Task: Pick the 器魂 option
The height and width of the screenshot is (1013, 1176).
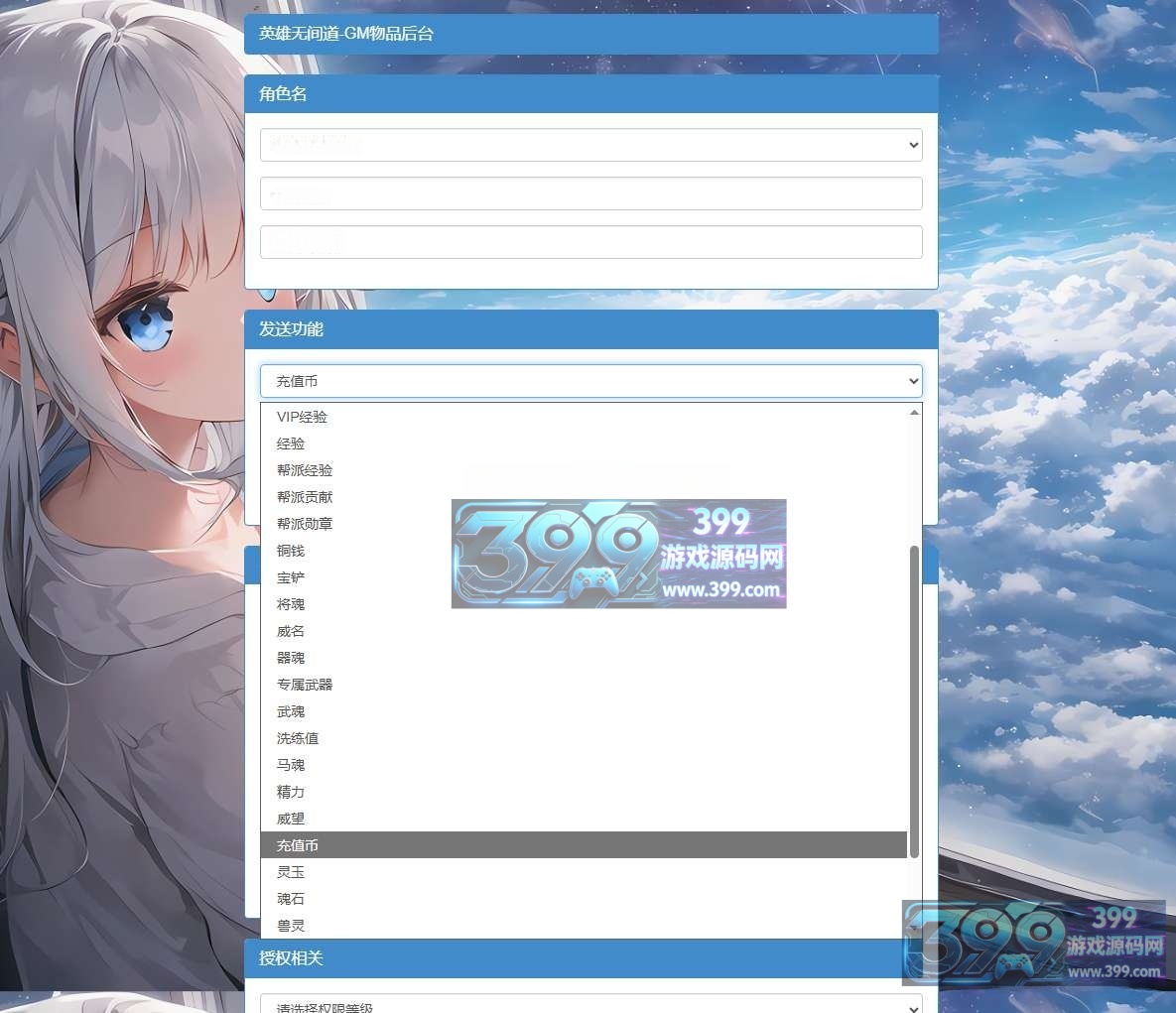Action: (x=584, y=658)
